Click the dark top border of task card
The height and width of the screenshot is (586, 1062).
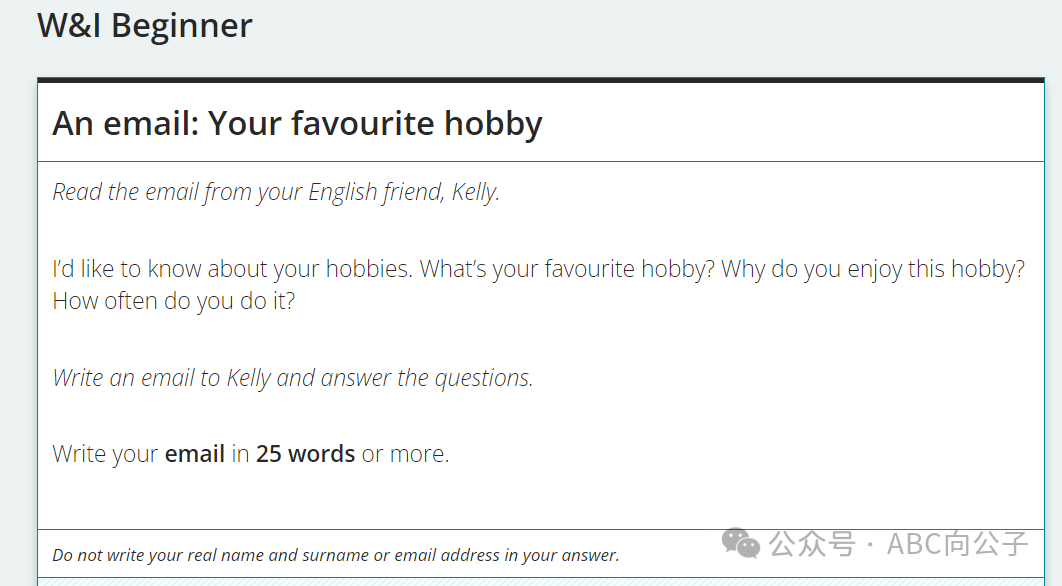(540, 80)
